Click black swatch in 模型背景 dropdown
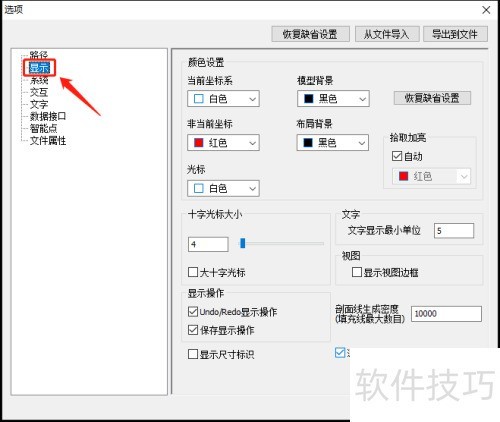Viewport: 500px width, 422px height. tap(309, 99)
